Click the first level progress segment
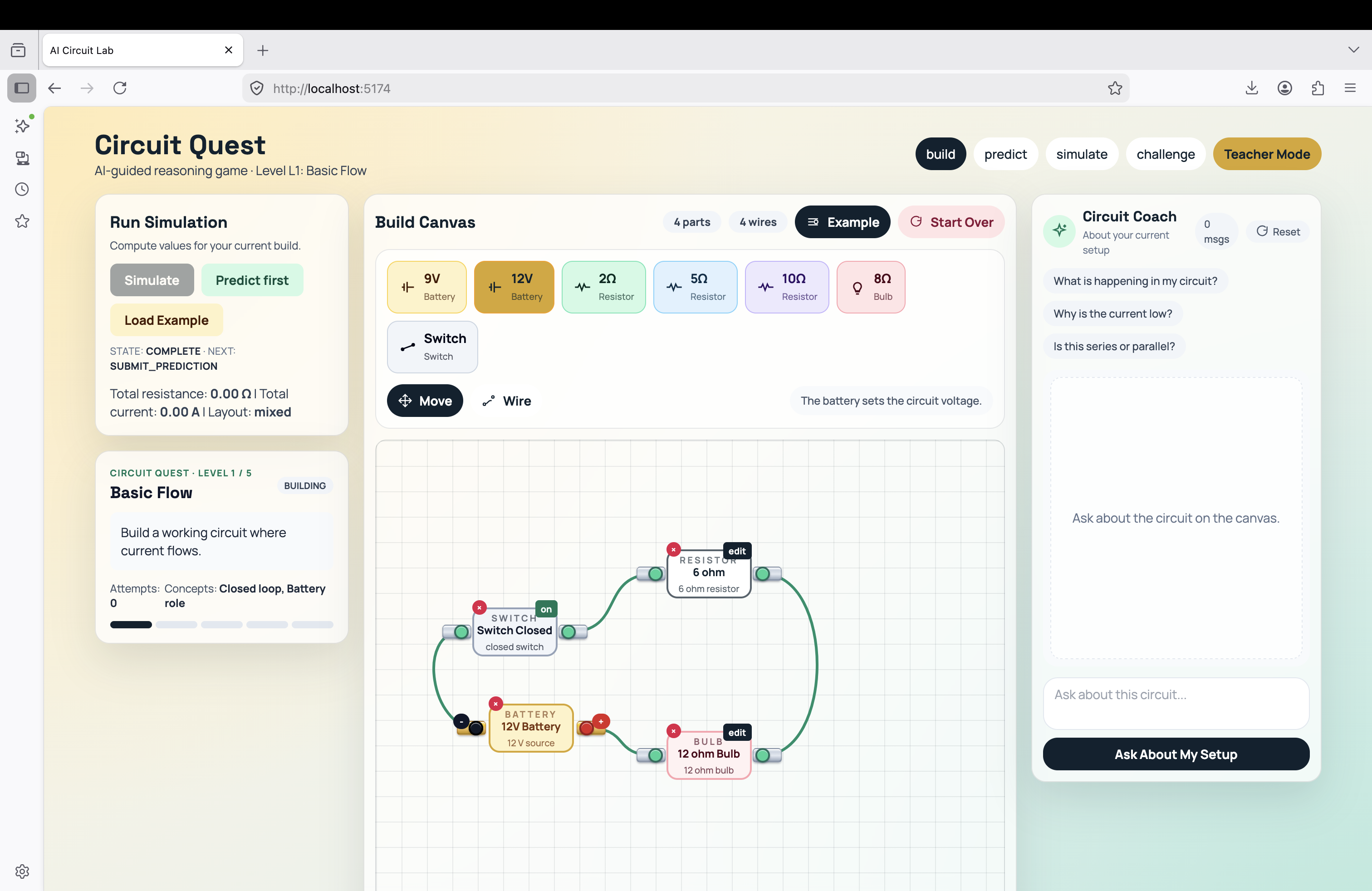Viewport: 1372px width, 891px height. tap(131, 625)
